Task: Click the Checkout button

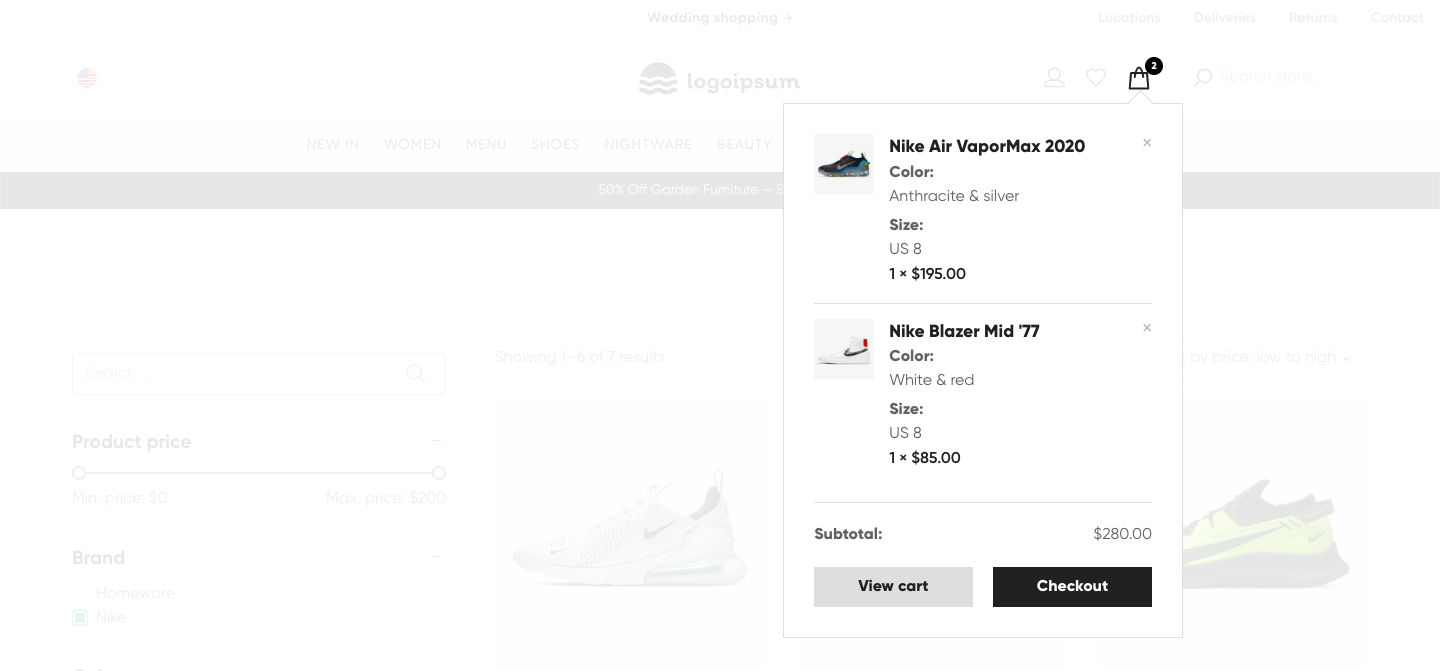Action: [x=1072, y=587]
